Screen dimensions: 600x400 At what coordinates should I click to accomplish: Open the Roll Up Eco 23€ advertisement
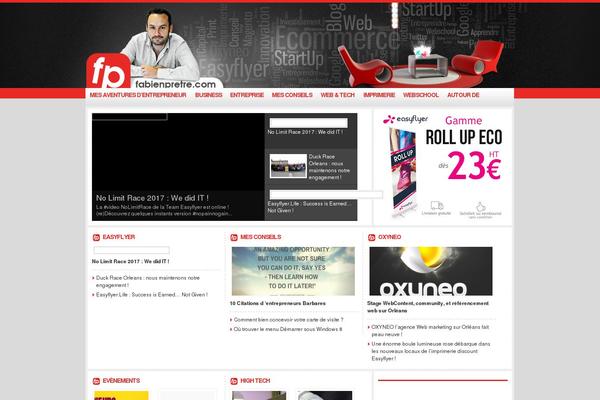(443, 167)
